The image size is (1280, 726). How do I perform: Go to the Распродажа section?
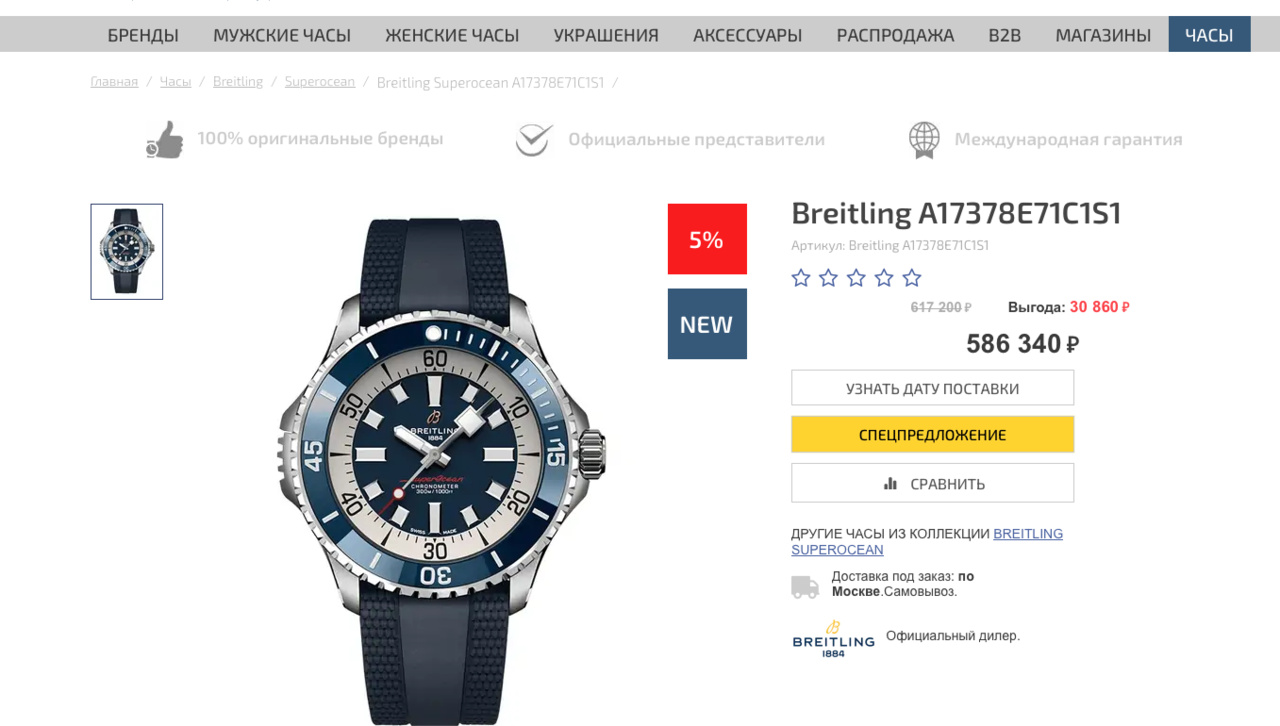895,35
